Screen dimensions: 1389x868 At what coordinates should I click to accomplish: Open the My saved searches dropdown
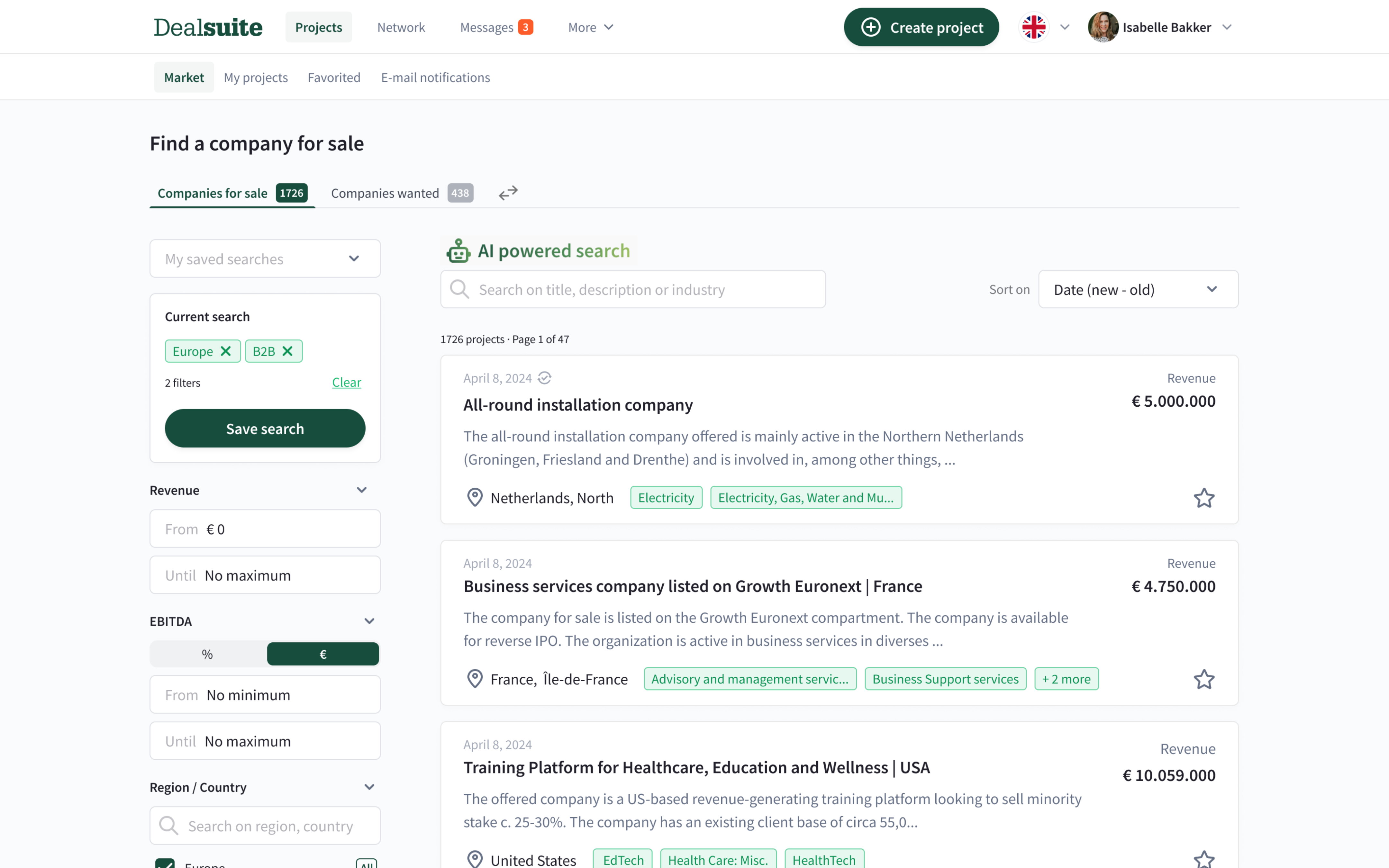click(265, 259)
